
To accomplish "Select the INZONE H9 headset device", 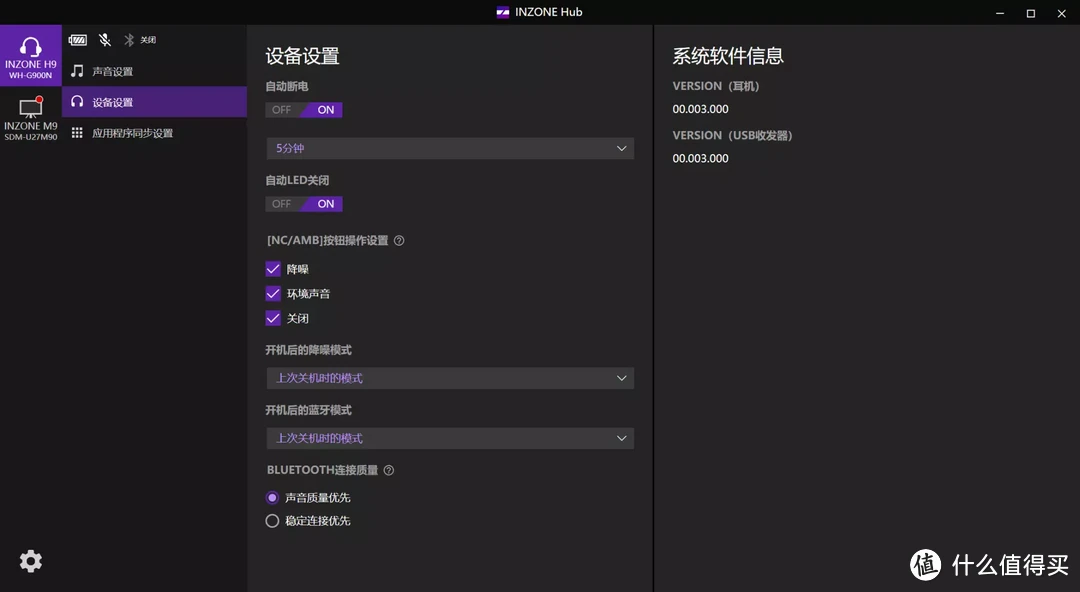I will click(x=30, y=56).
